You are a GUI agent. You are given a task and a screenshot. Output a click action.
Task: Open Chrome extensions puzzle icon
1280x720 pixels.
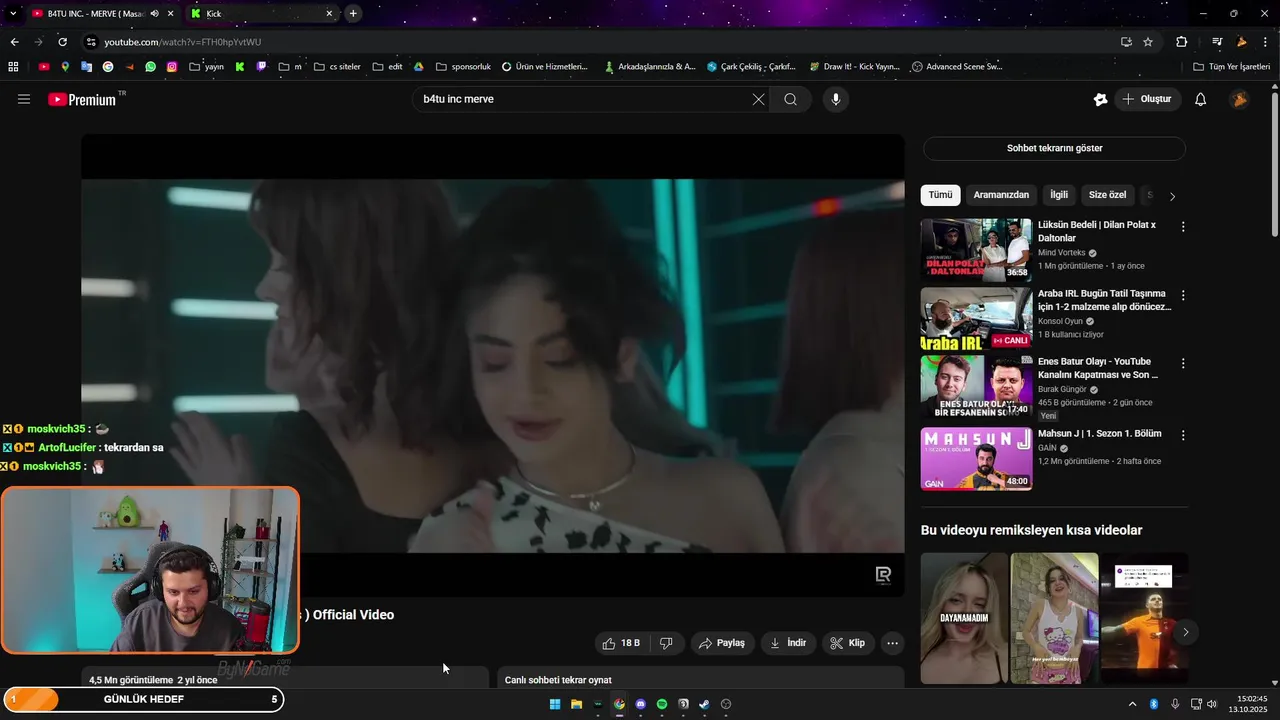(x=1182, y=42)
